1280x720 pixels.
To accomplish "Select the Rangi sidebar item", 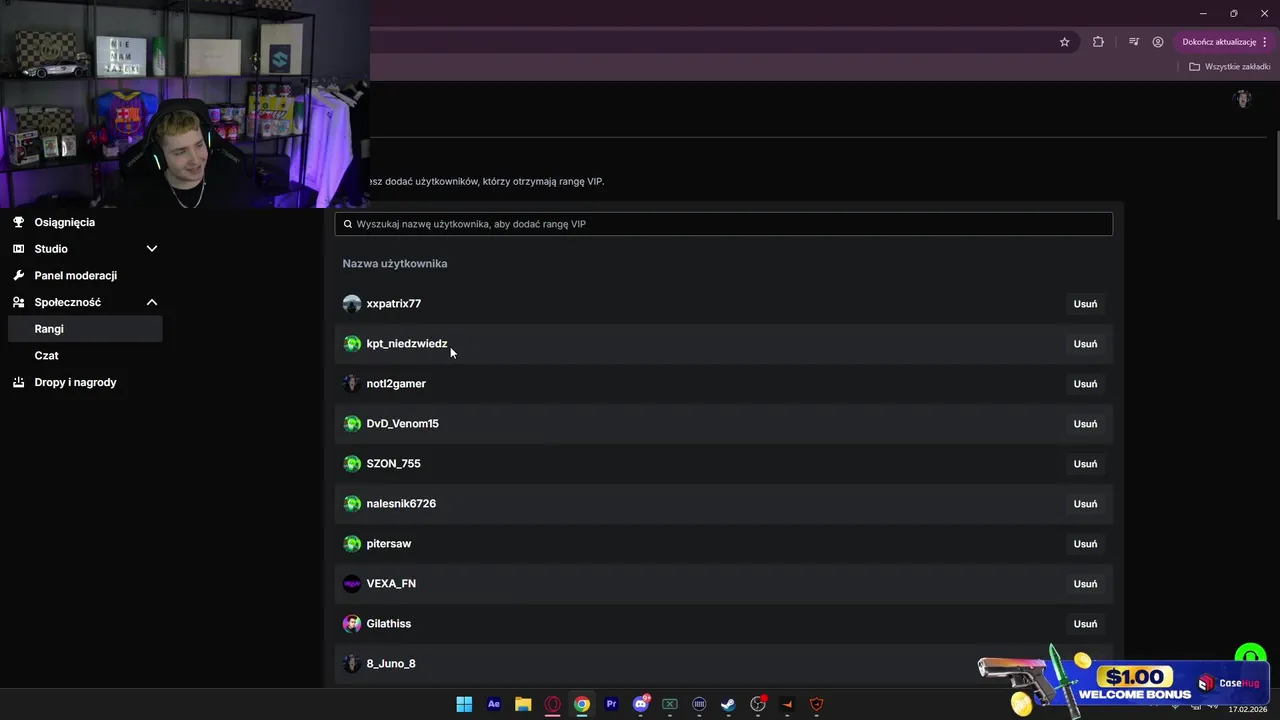I will pos(85,329).
